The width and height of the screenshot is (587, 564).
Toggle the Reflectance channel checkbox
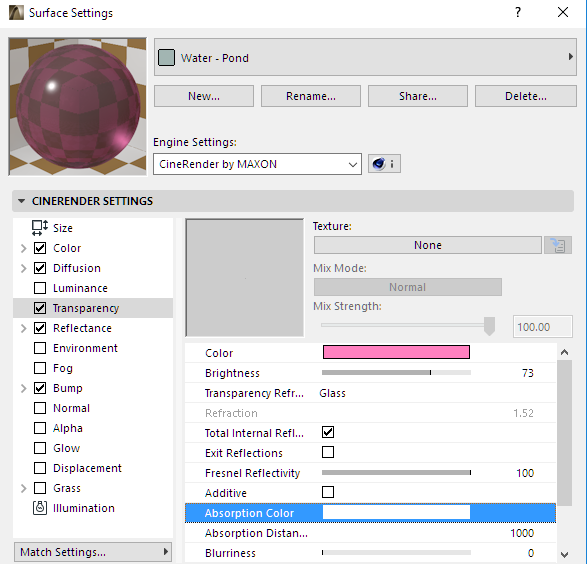click(40, 328)
